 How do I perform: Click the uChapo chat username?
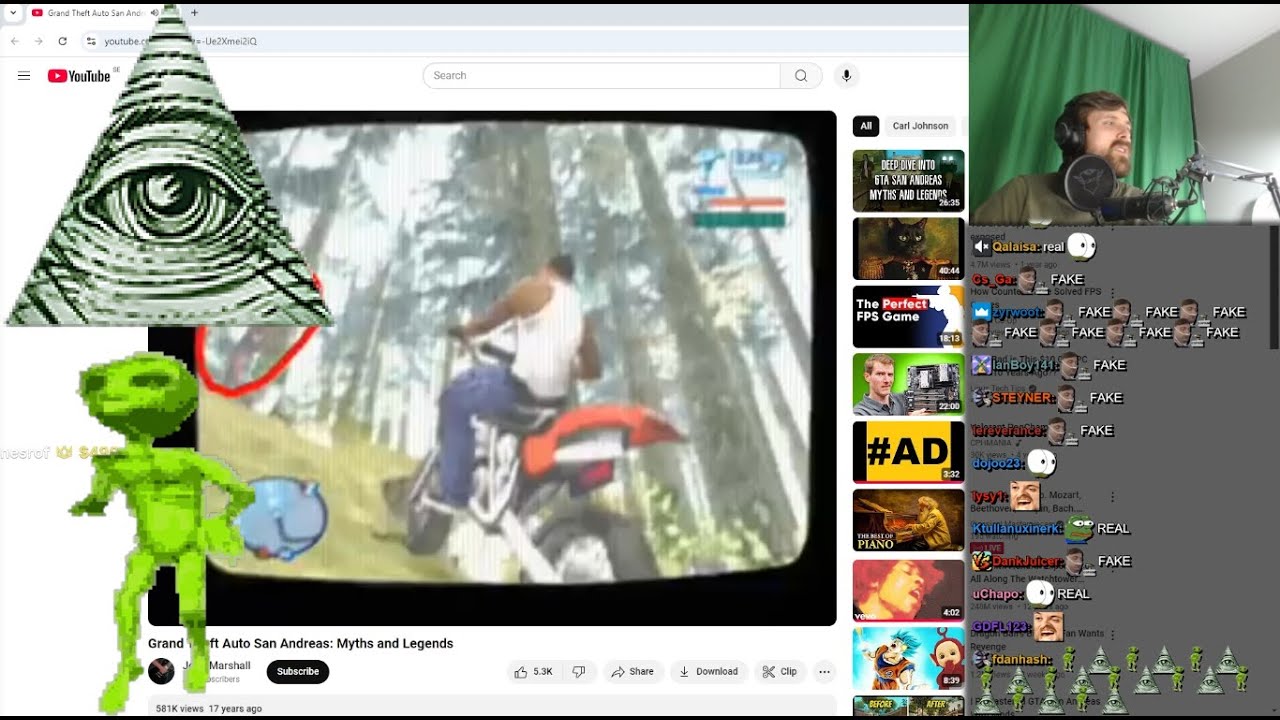pyautogui.click(x=996, y=594)
